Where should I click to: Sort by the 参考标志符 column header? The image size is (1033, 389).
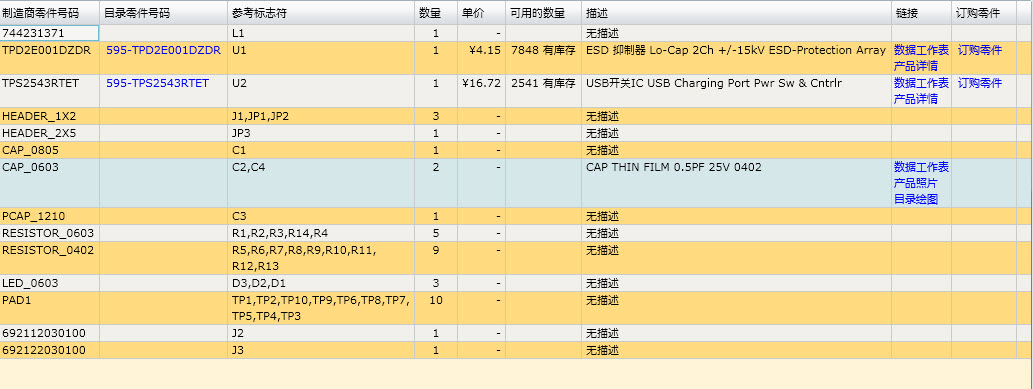coord(321,13)
